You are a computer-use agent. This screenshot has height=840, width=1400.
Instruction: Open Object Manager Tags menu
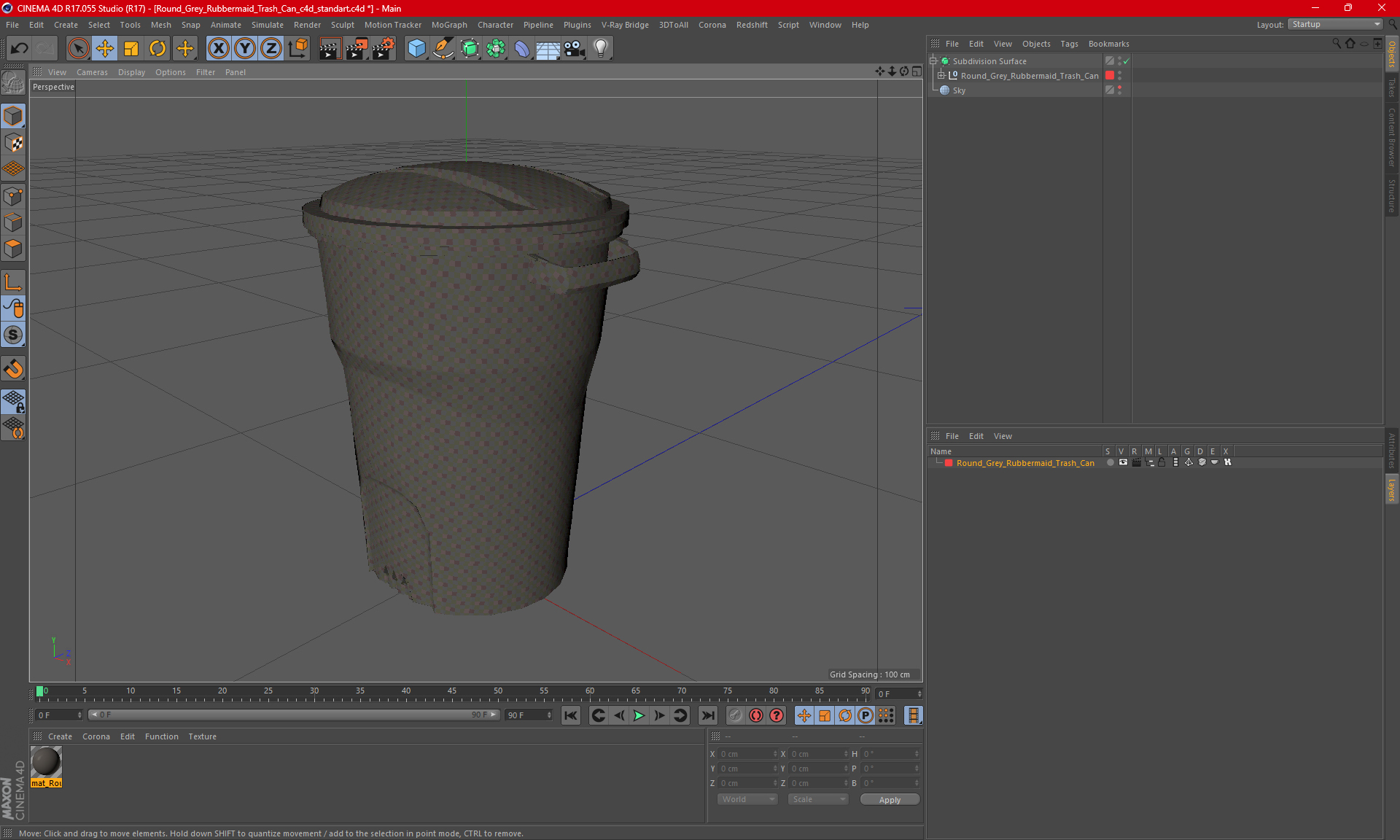point(1069,44)
